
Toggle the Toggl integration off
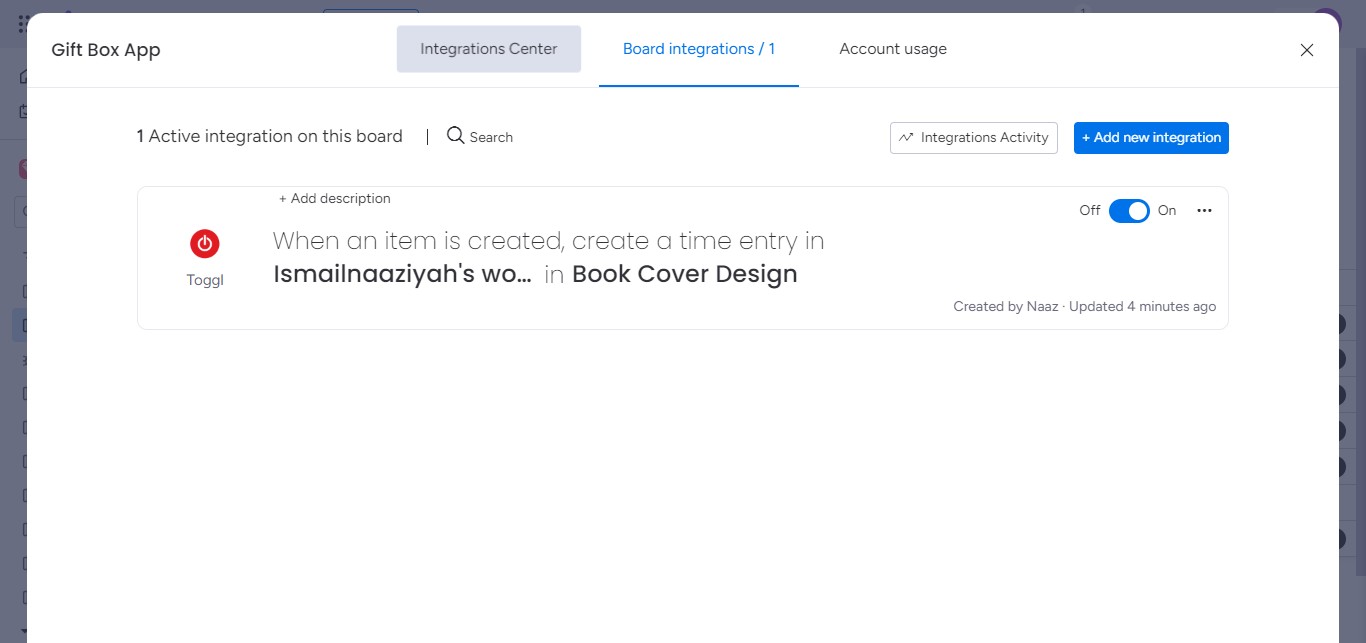click(1129, 211)
